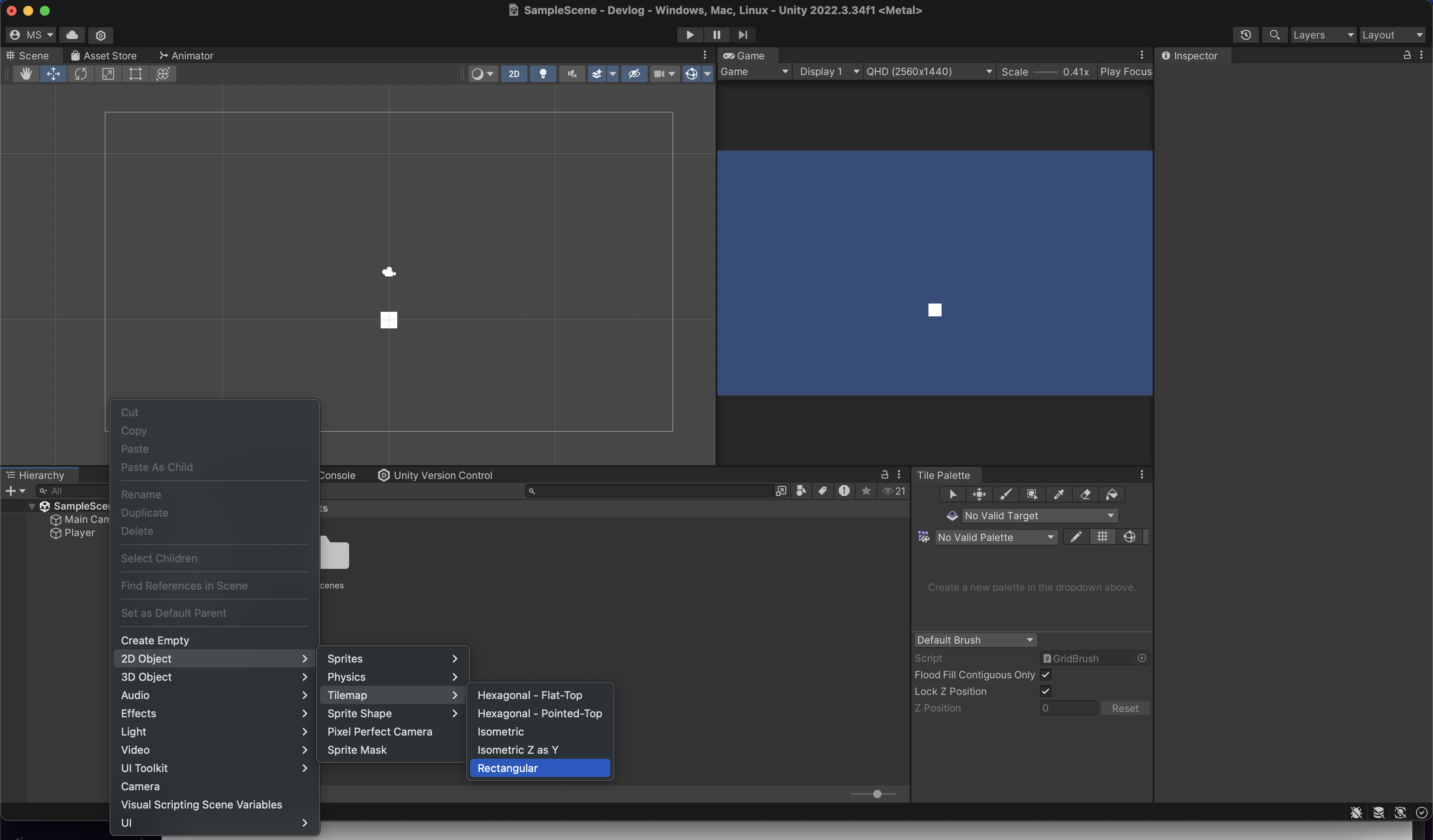Toggle the 2D view mode button

pos(513,74)
